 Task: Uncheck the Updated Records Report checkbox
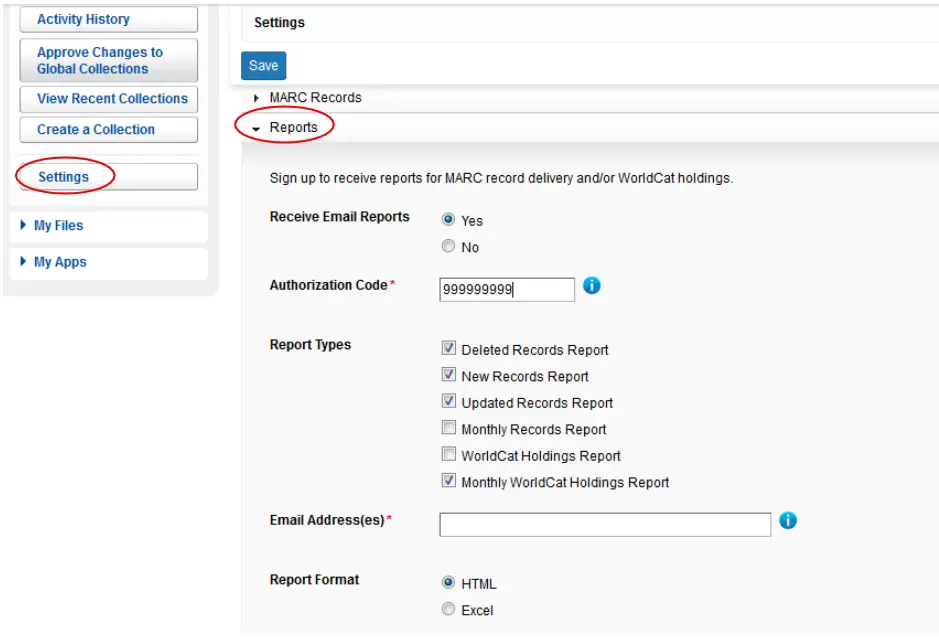tap(449, 402)
